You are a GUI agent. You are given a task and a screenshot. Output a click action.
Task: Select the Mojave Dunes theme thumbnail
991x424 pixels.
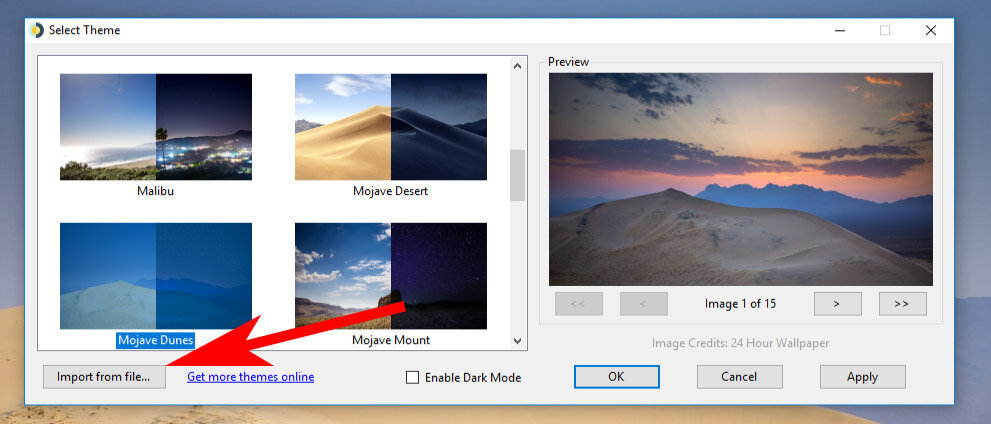(x=156, y=276)
